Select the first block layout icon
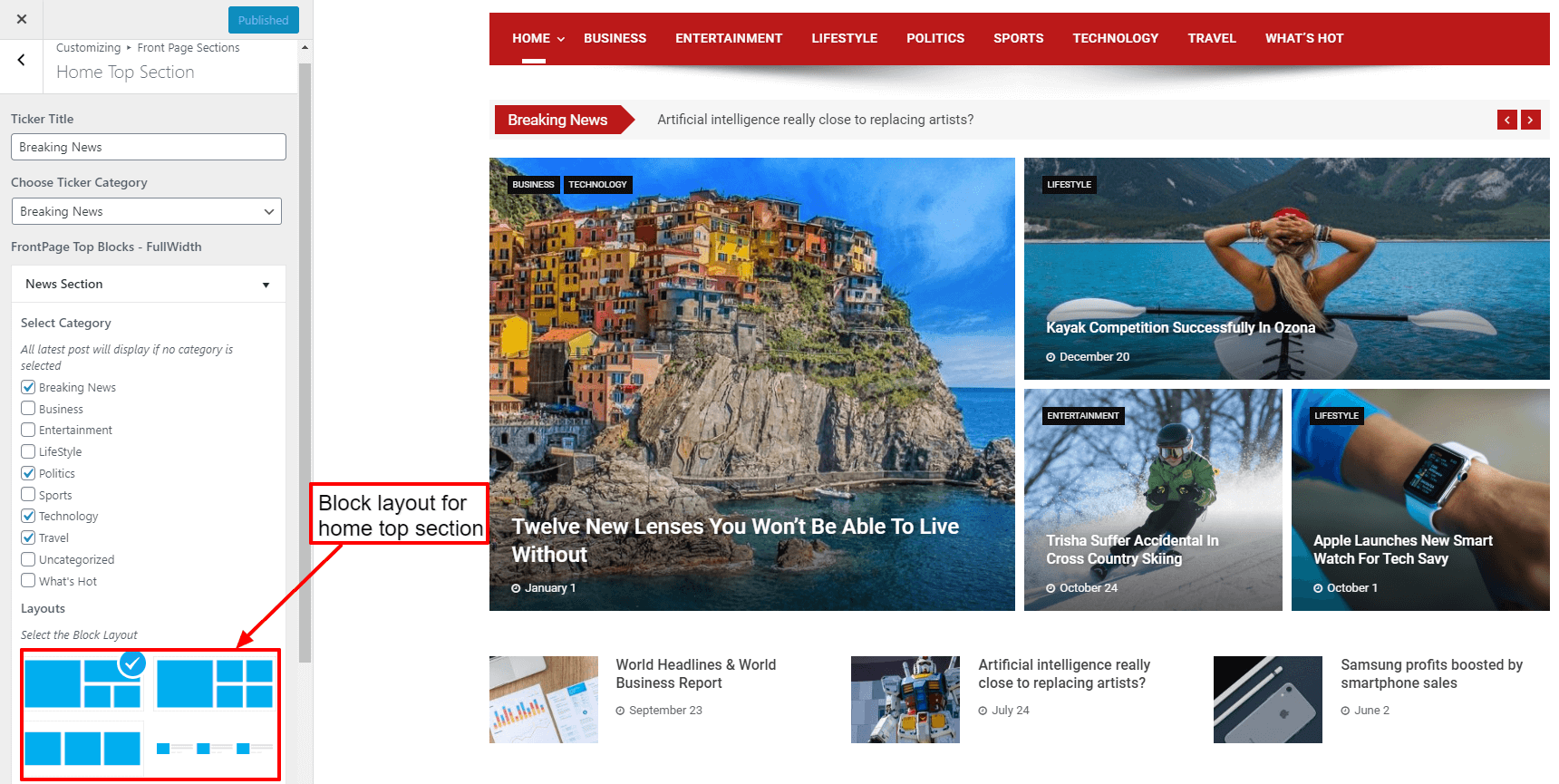 (x=83, y=683)
